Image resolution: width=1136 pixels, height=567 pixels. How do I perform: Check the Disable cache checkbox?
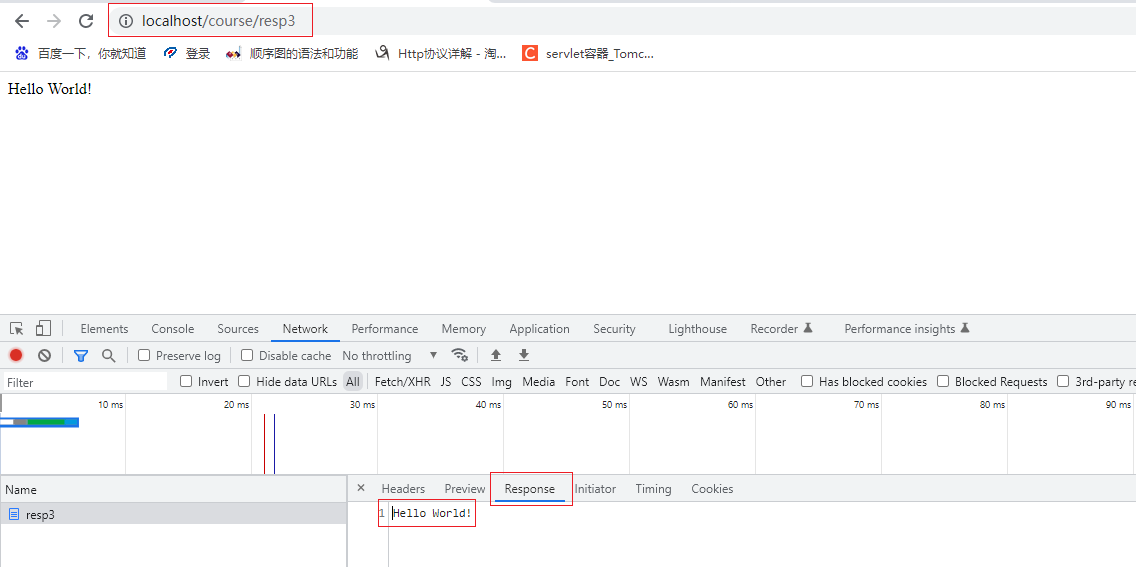click(x=247, y=355)
